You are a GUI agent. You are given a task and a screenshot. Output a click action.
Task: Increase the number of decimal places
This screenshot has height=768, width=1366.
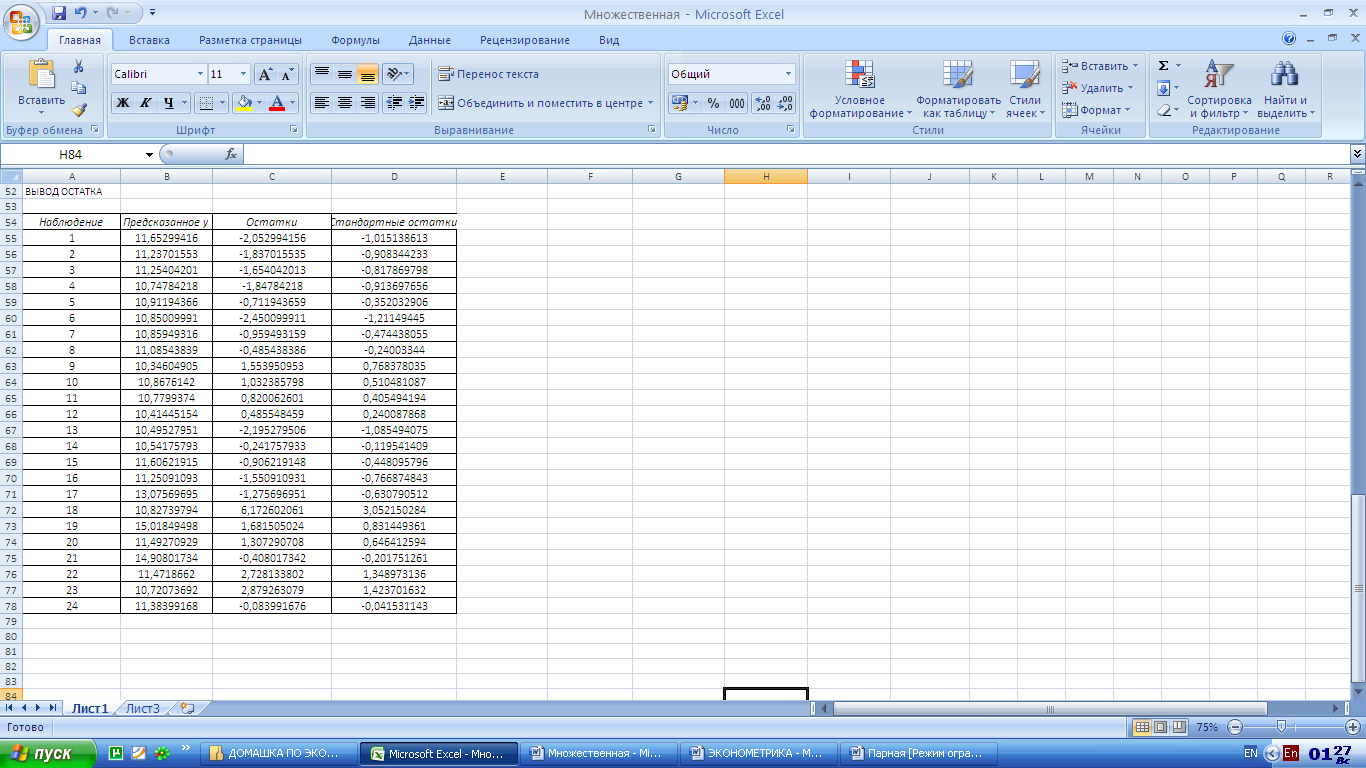tap(762, 103)
